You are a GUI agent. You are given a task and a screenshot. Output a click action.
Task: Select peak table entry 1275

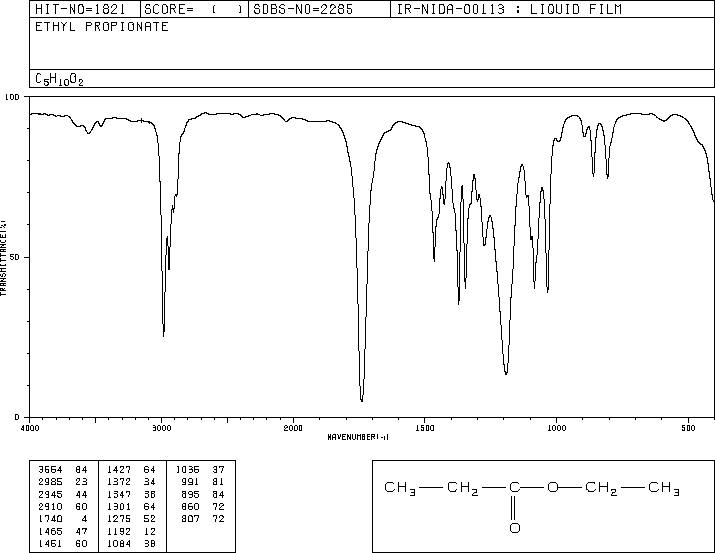coord(119,519)
